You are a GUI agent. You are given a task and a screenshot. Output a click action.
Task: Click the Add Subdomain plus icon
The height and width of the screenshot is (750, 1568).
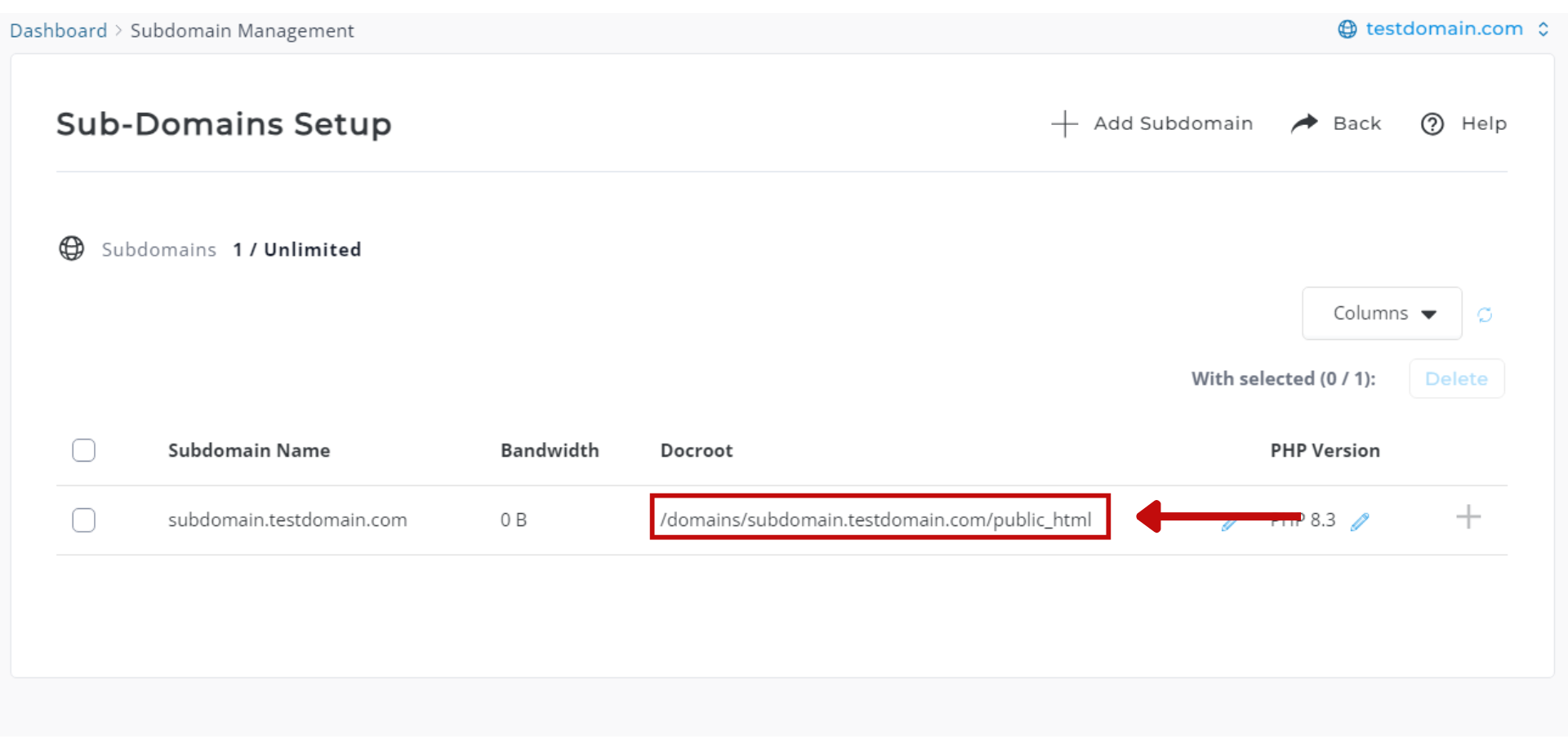(1064, 124)
